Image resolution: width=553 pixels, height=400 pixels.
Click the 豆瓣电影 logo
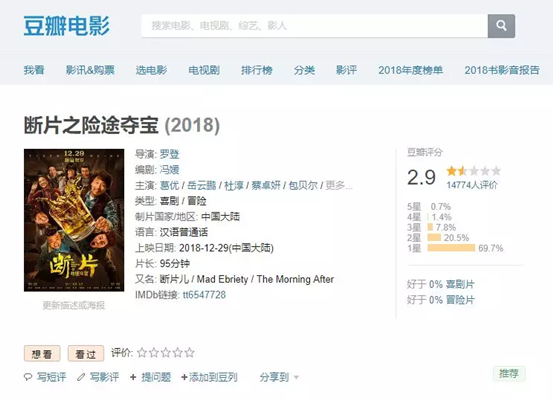click(x=67, y=26)
